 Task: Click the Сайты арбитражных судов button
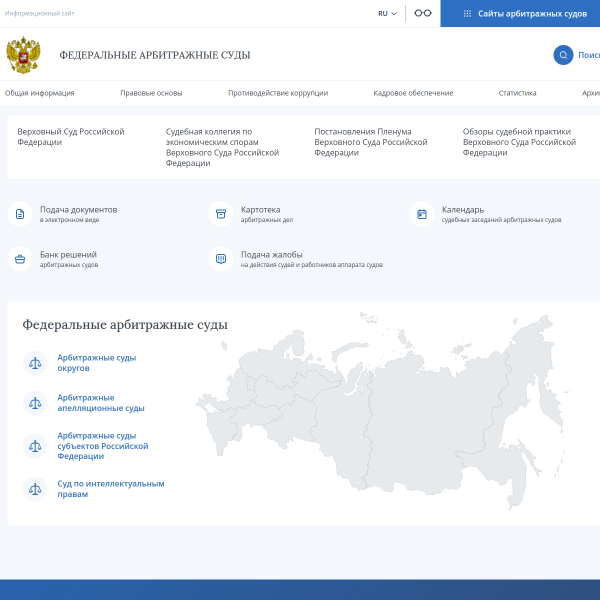(520, 14)
